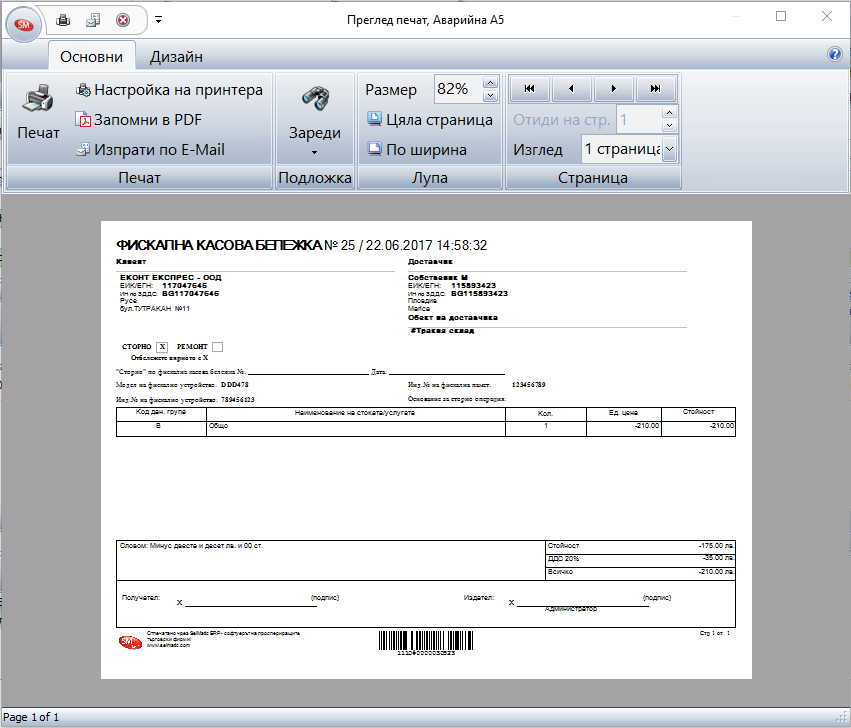Click the page number up arrow

point(670,113)
